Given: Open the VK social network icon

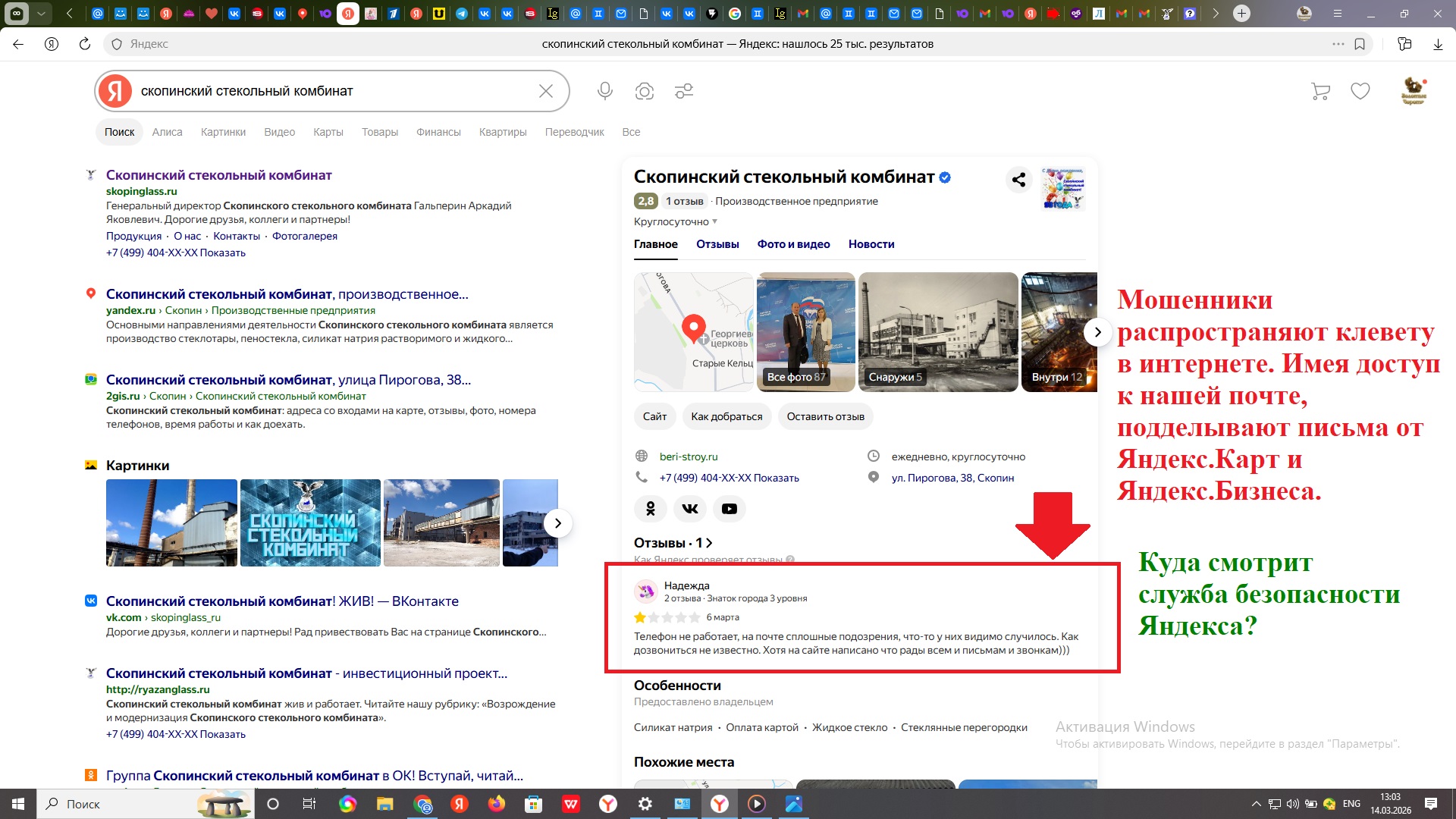Looking at the screenshot, I should [x=689, y=509].
